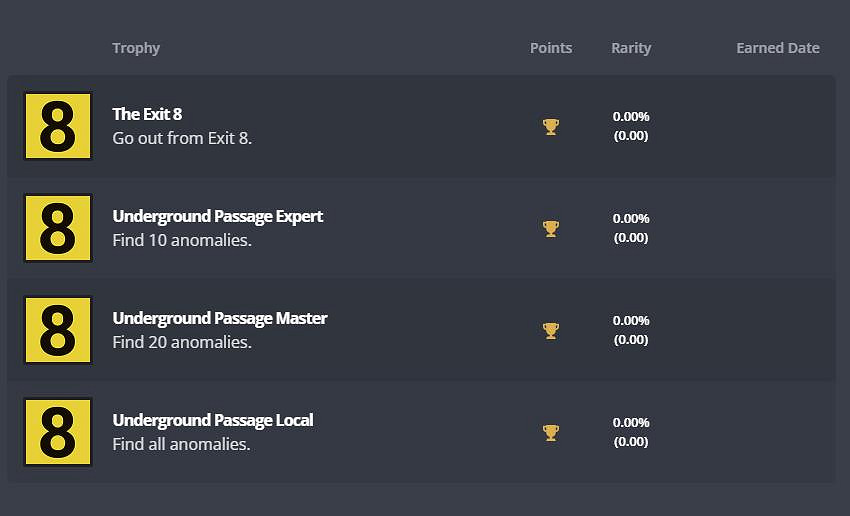Click Underground Passage Local trophy image
Image resolution: width=850 pixels, height=516 pixels.
click(x=57, y=432)
